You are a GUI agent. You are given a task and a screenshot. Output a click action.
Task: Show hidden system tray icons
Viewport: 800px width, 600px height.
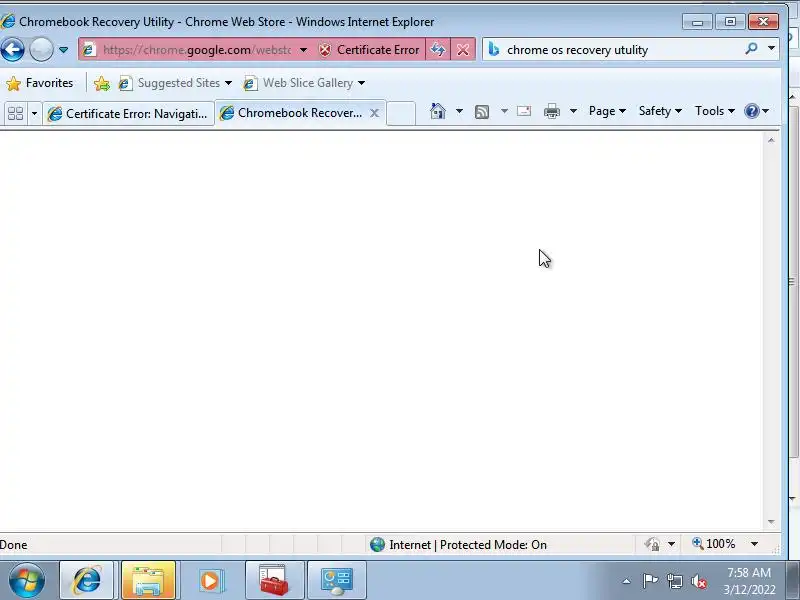coord(626,581)
